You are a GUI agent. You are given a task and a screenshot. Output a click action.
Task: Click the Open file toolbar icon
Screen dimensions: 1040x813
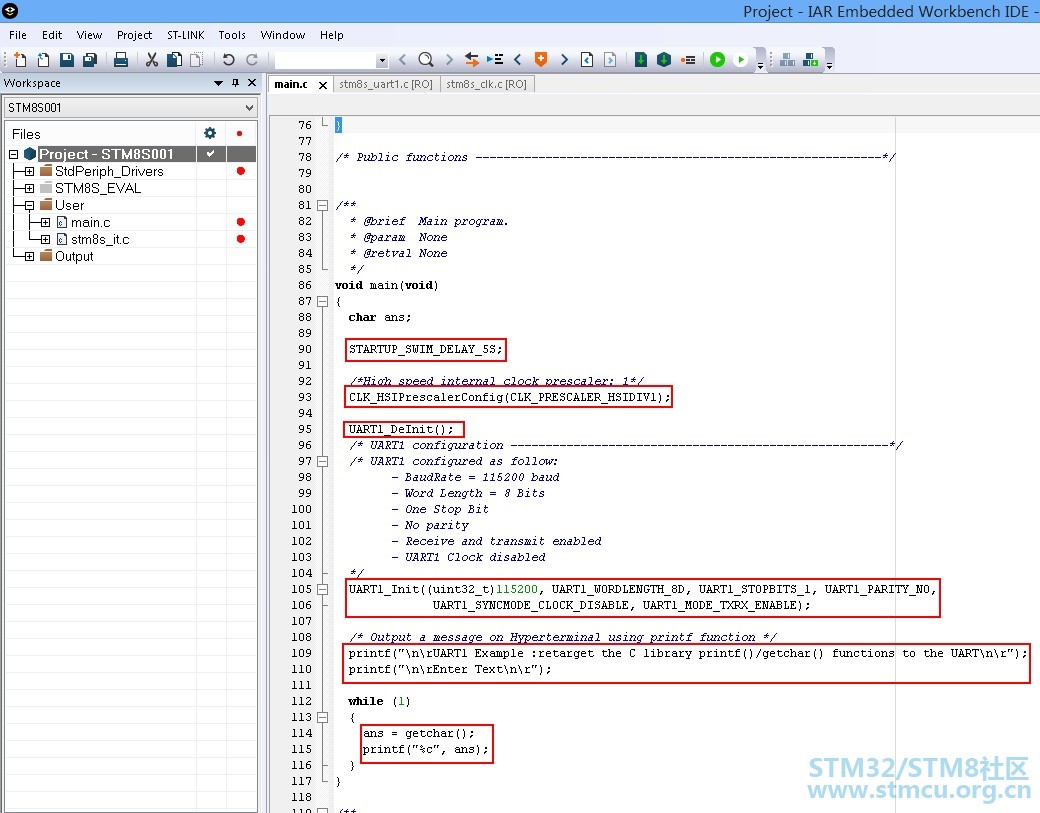coord(43,60)
